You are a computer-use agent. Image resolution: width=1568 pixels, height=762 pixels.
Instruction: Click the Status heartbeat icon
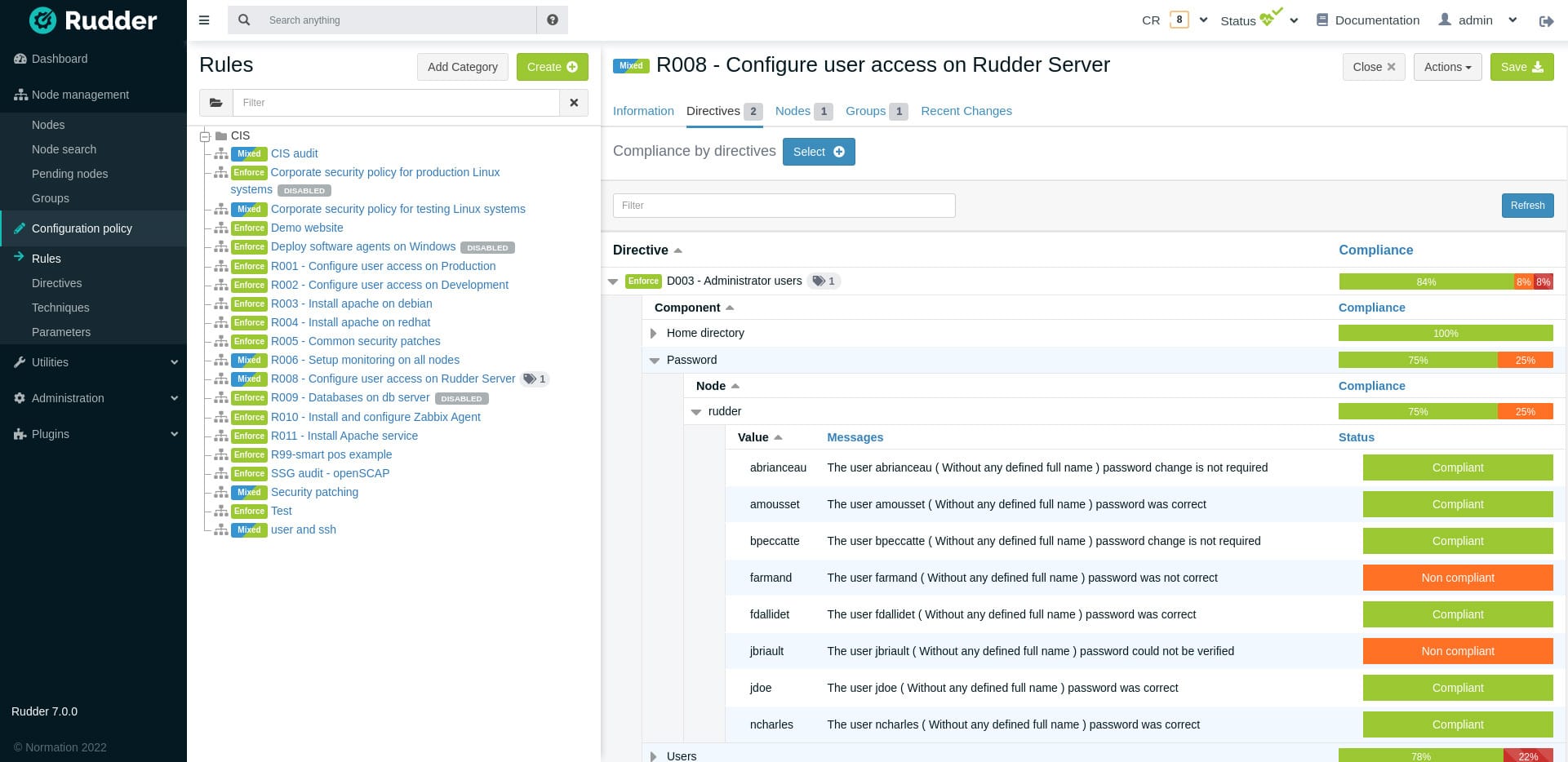point(1271,17)
